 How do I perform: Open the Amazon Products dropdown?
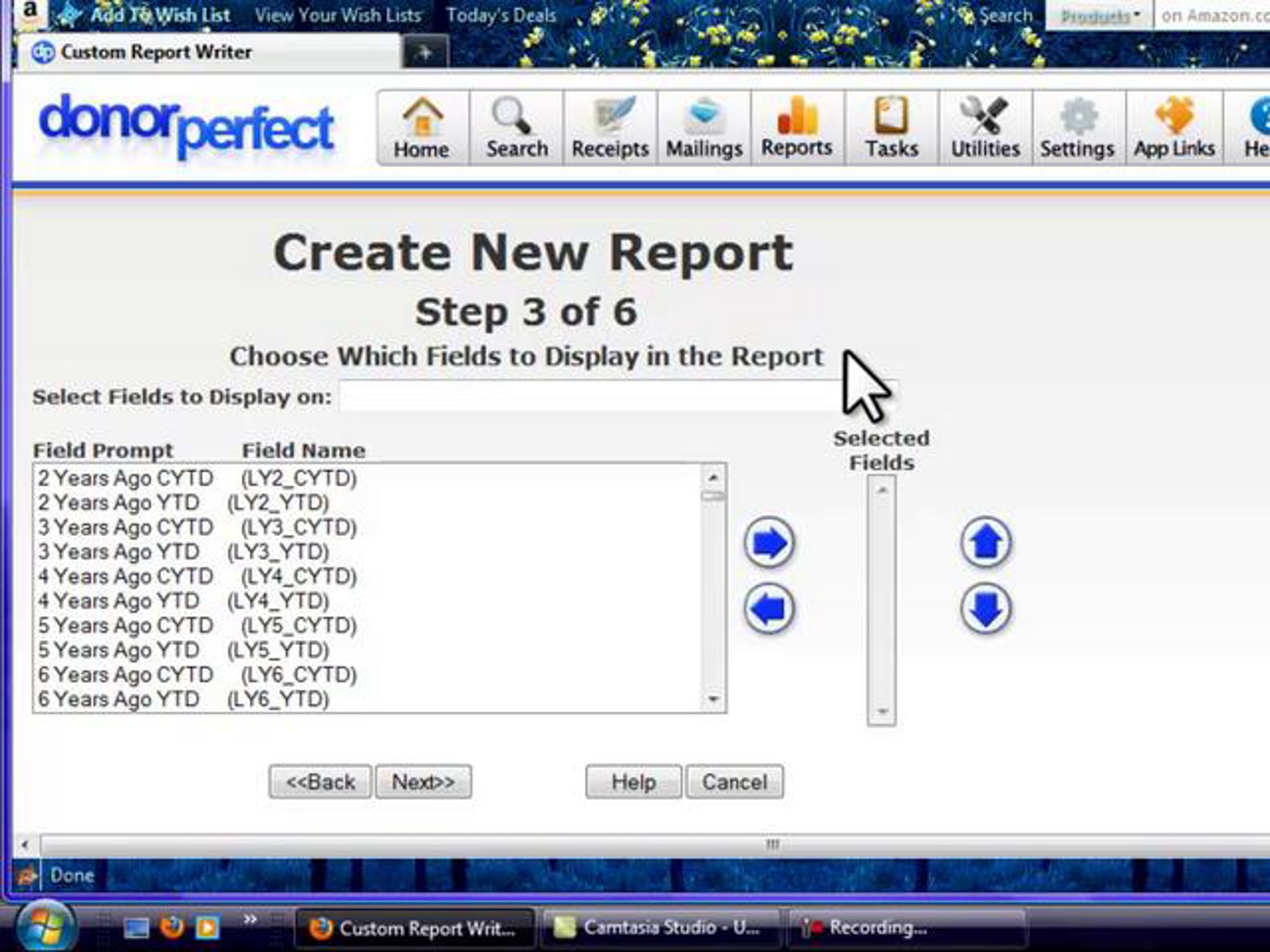[1100, 16]
